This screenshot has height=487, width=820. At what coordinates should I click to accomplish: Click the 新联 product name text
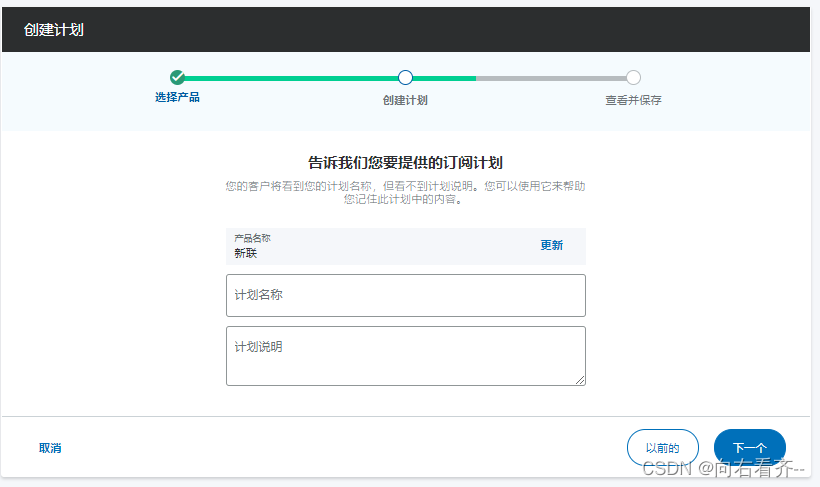[246, 253]
